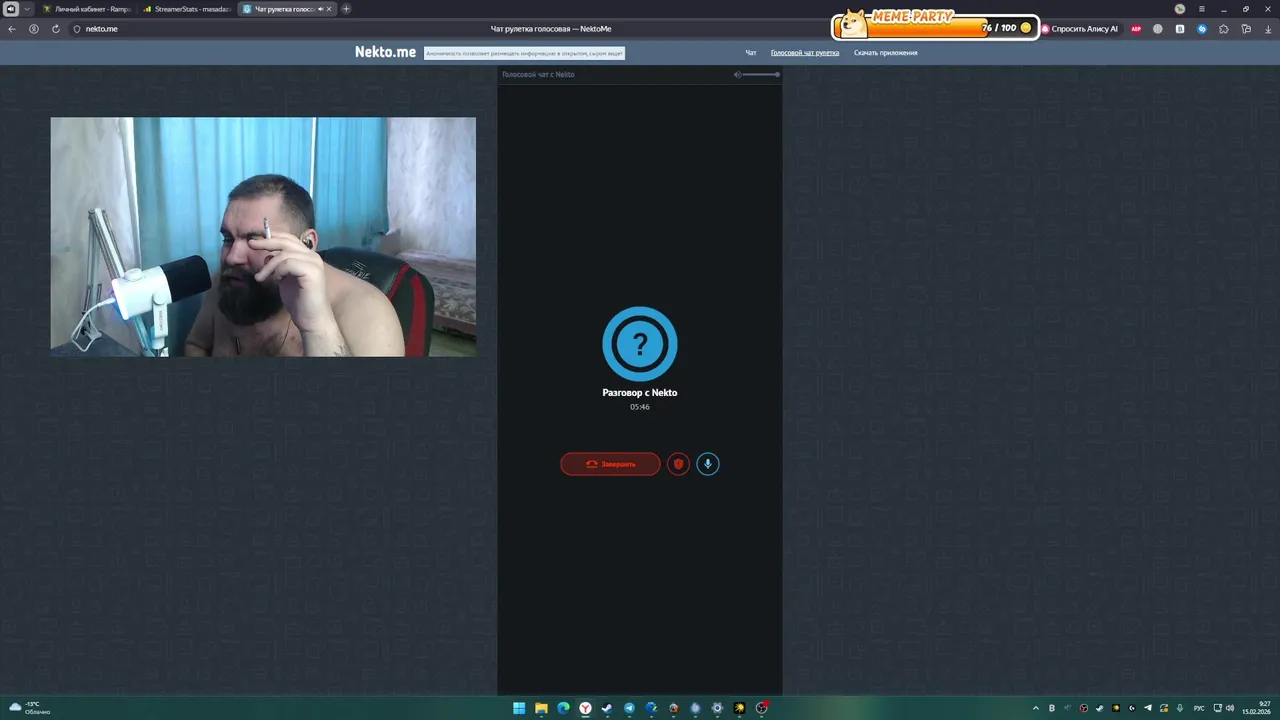
Task: Open File Explorer from taskbar
Action: click(541, 708)
